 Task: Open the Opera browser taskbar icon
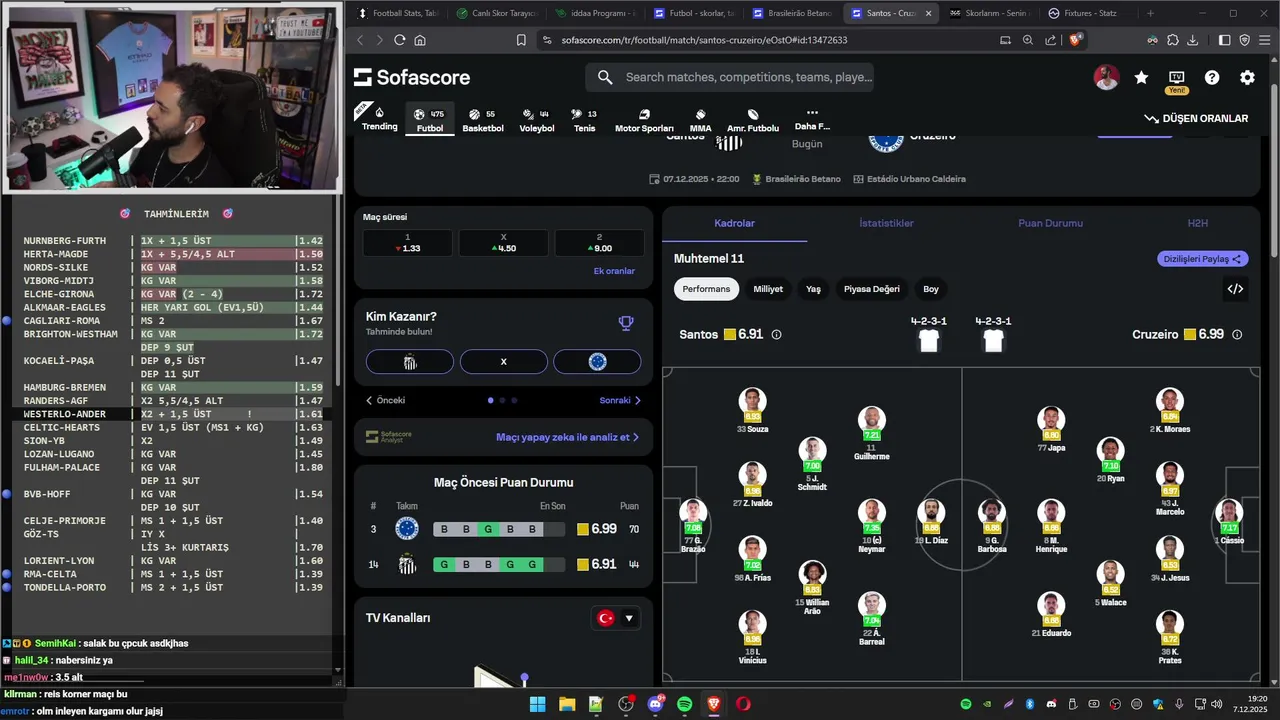click(743, 704)
